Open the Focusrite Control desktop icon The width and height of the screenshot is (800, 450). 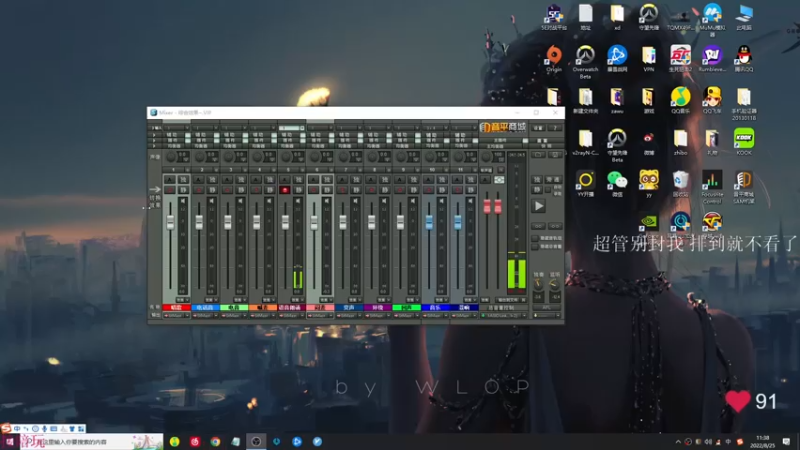(712, 187)
